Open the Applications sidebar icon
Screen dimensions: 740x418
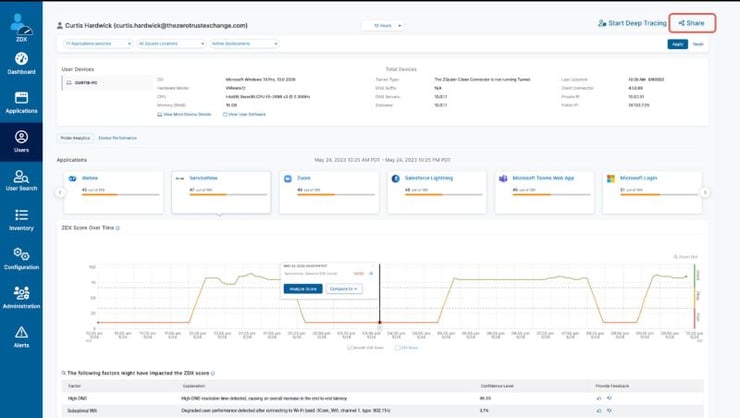click(21, 102)
